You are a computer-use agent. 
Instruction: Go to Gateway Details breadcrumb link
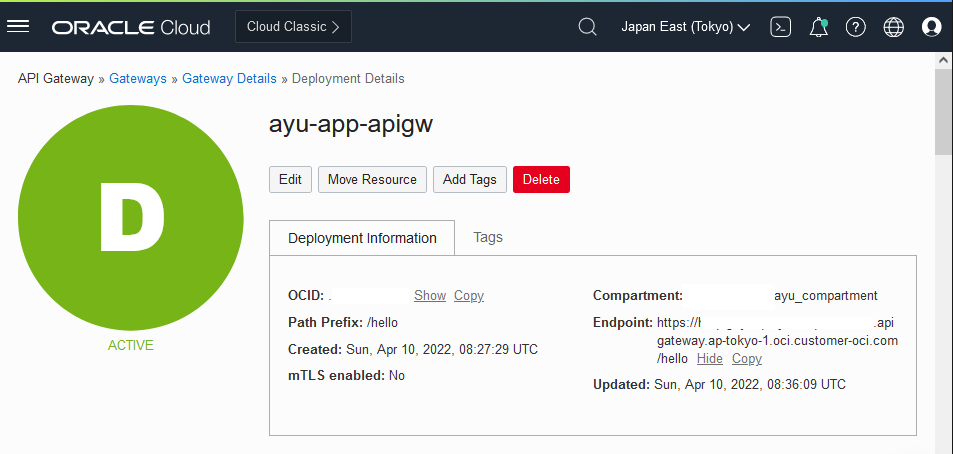pyautogui.click(x=230, y=78)
